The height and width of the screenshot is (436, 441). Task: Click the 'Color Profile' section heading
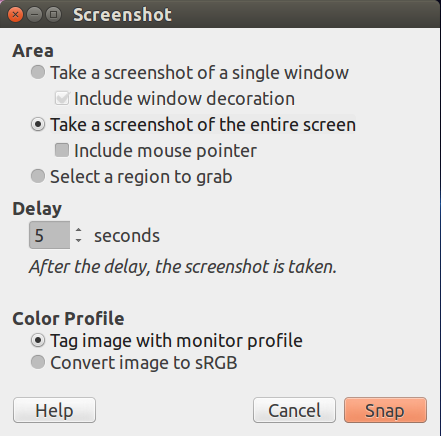pyautogui.click(x=68, y=319)
